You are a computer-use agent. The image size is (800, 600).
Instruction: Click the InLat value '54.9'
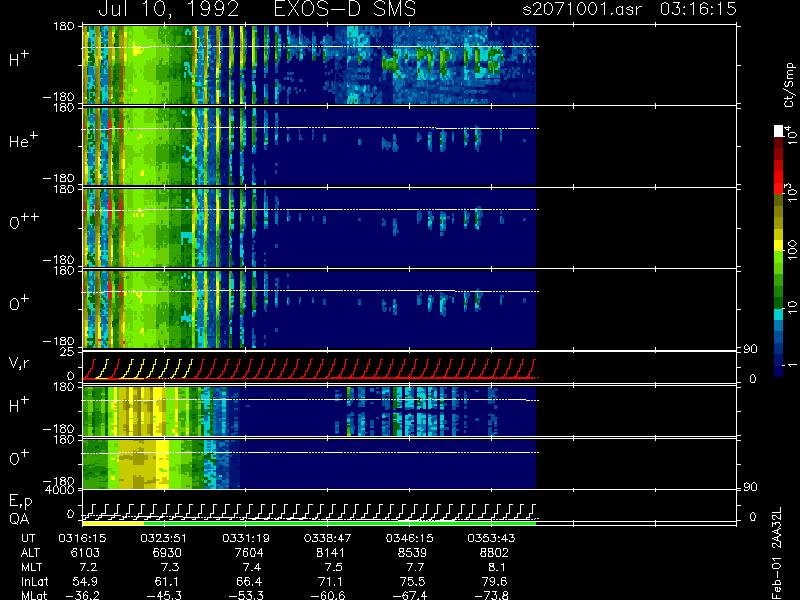(x=85, y=582)
